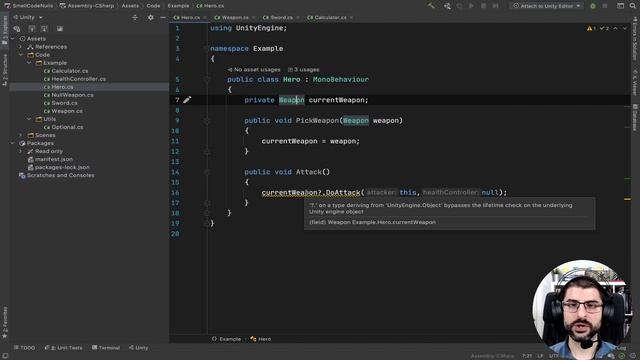This screenshot has height=360, width=640.
Task: Expand the Scenes folder
Action: [x=21, y=135]
